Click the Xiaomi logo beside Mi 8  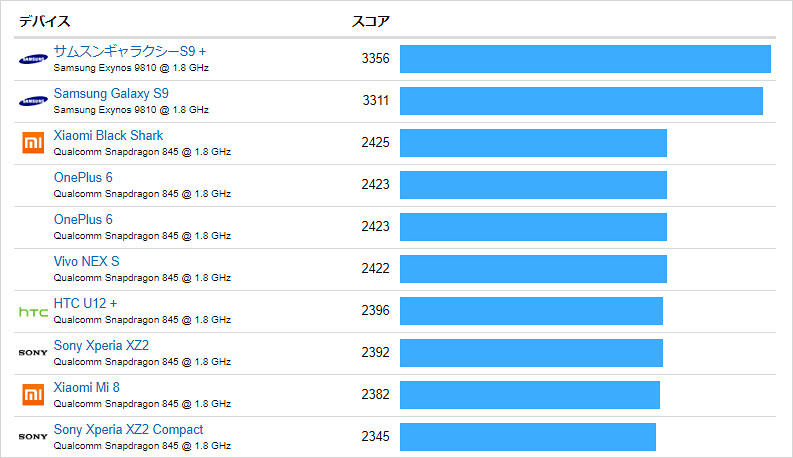[x=33, y=395]
